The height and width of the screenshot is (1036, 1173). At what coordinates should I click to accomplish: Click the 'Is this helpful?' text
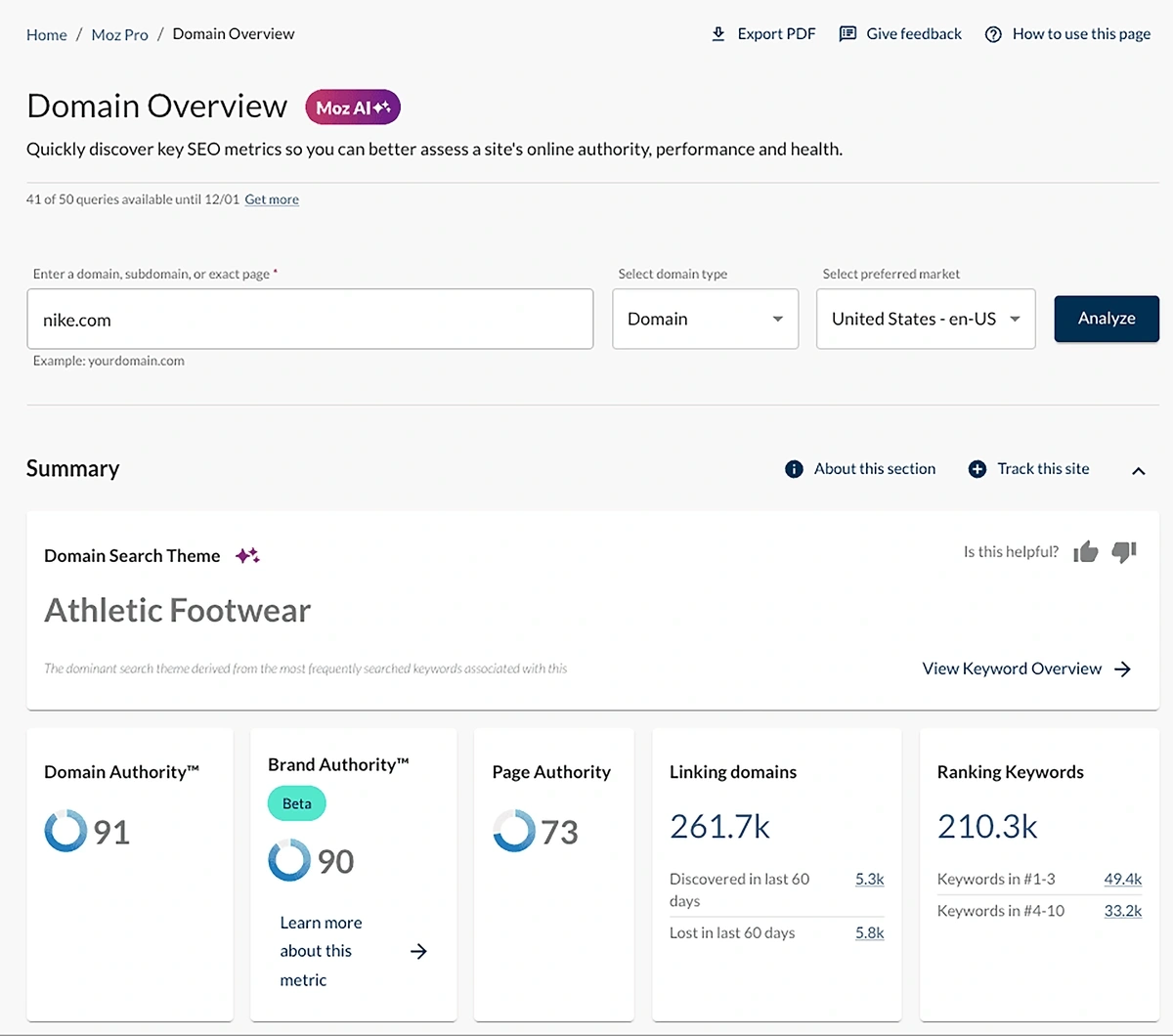tap(1011, 552)
